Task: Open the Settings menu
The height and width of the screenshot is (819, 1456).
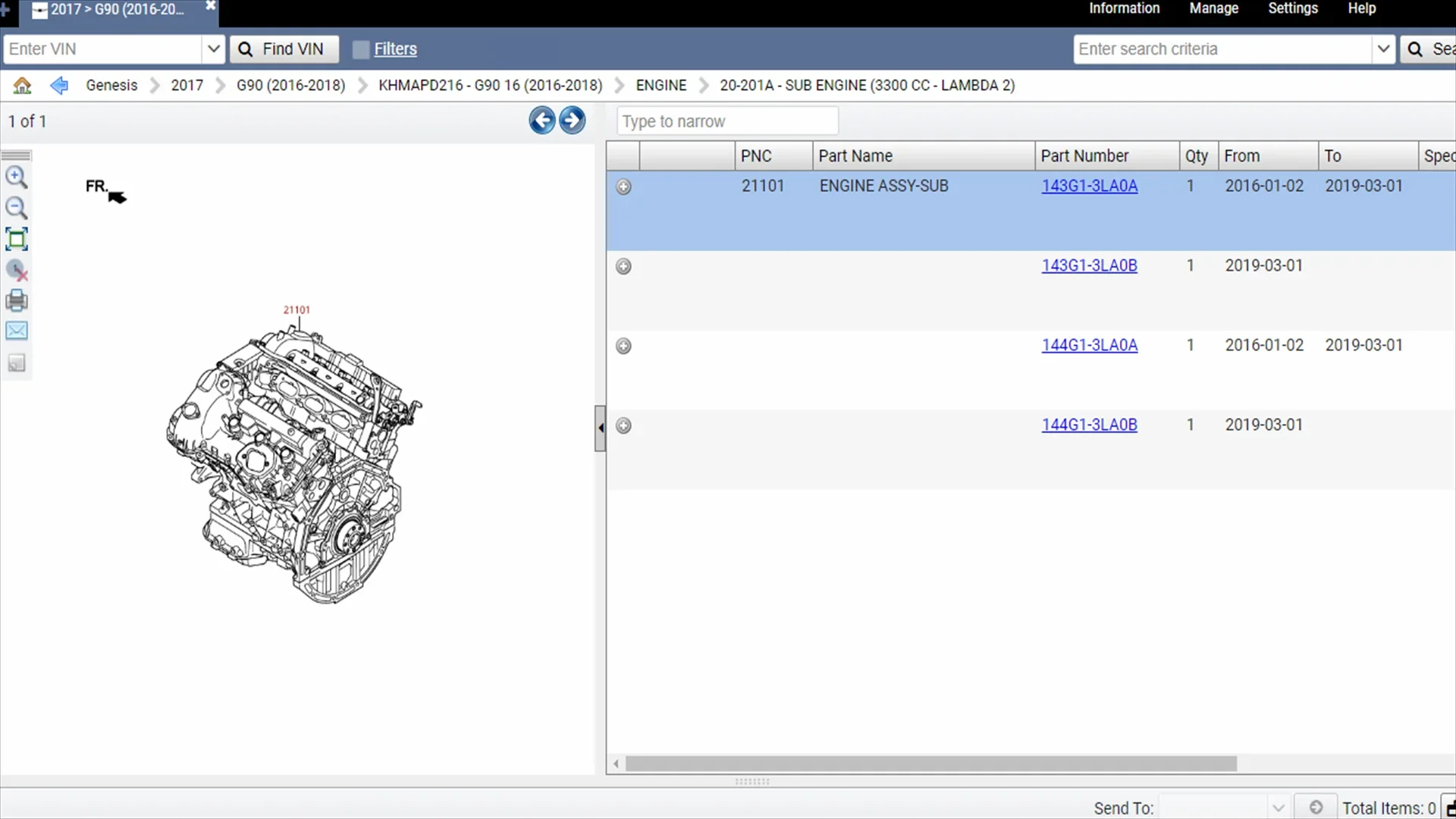Action: point(1293,8)
